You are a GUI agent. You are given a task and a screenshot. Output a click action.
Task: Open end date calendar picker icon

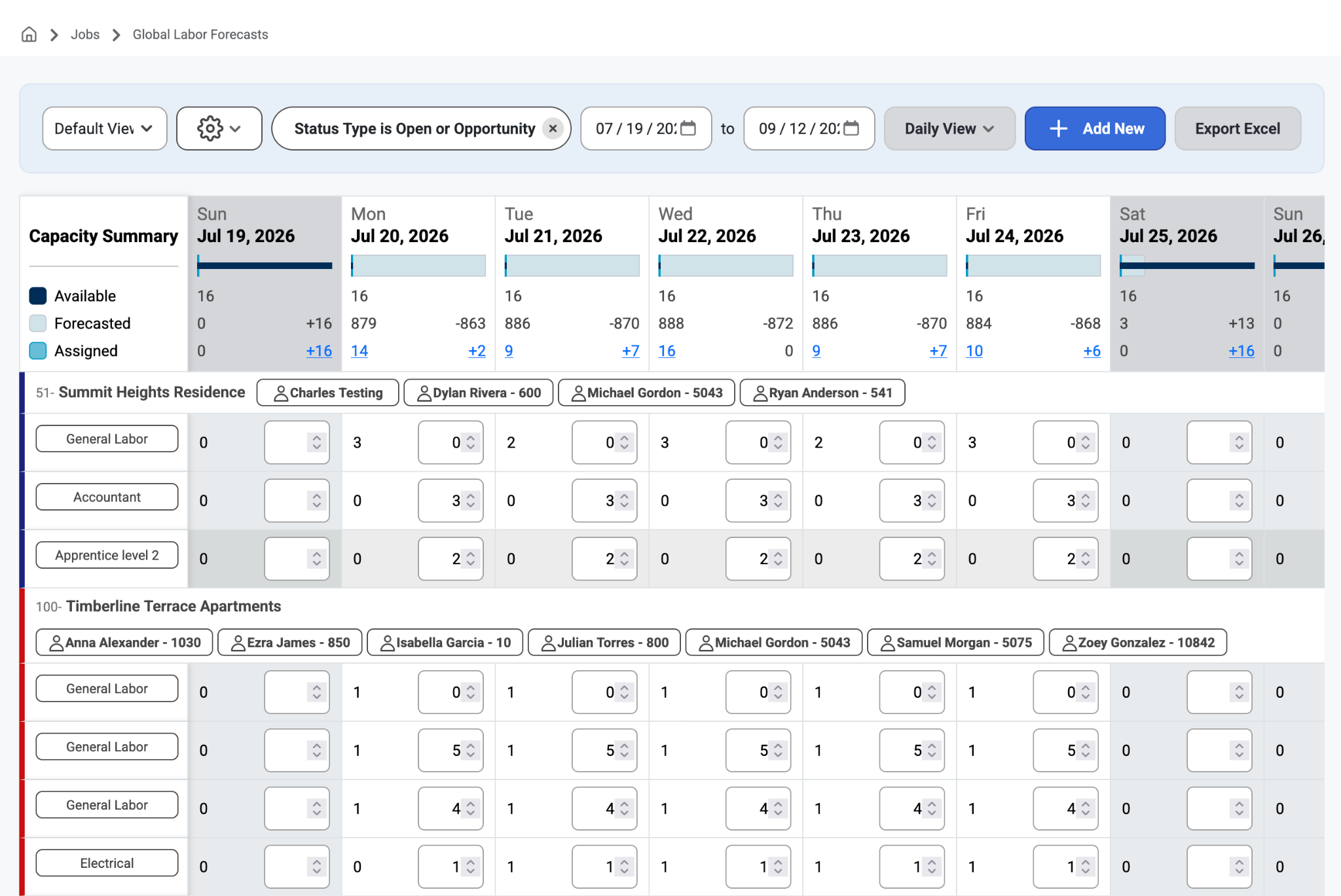click(851, 128)
